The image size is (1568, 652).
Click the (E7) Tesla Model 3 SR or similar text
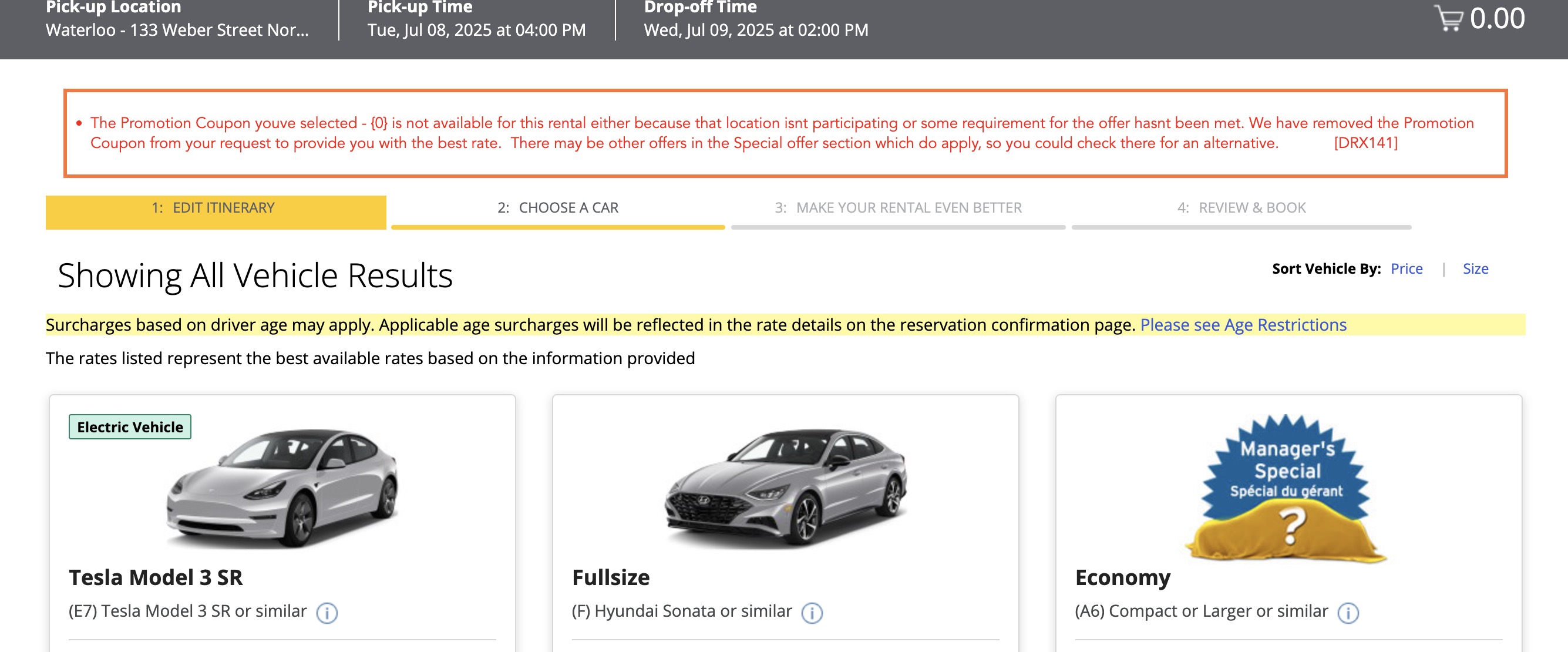pyautogui.click(x=187, y=611)
